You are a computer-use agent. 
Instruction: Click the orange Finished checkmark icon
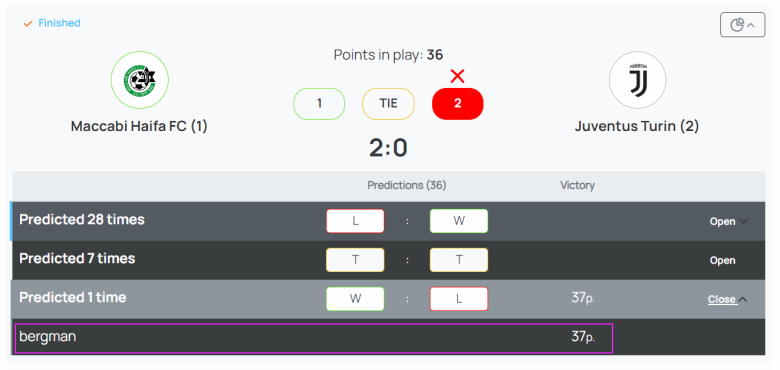[28, 23]
